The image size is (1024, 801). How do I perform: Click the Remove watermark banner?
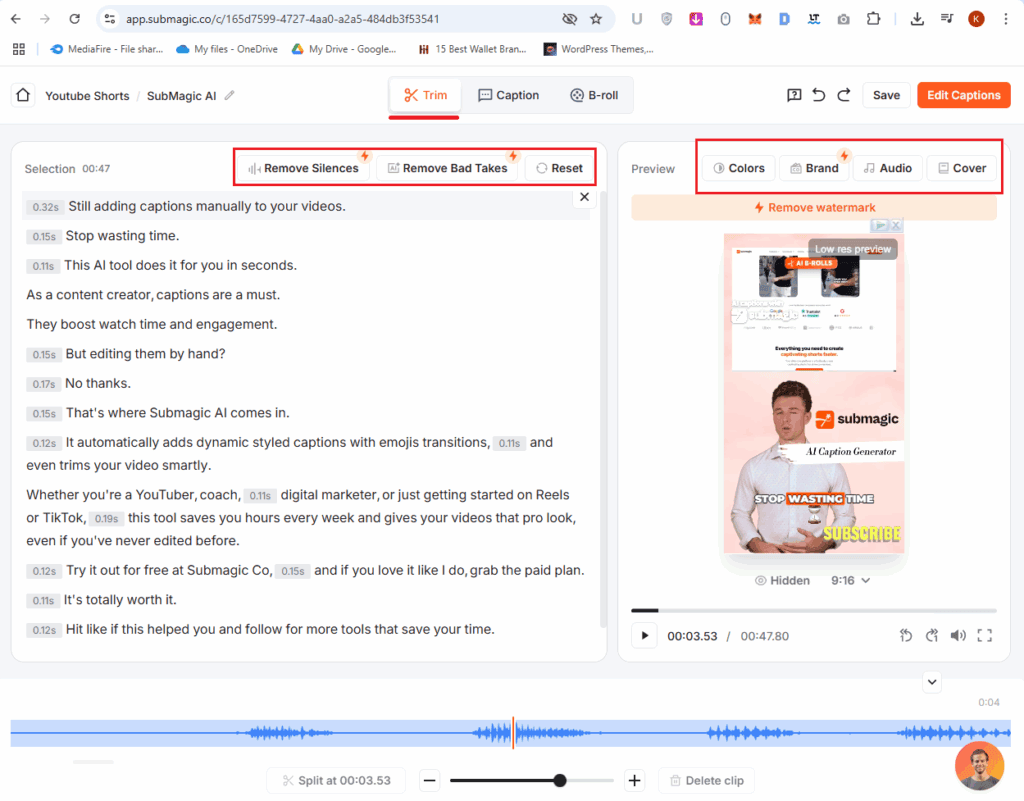point(814,208)
